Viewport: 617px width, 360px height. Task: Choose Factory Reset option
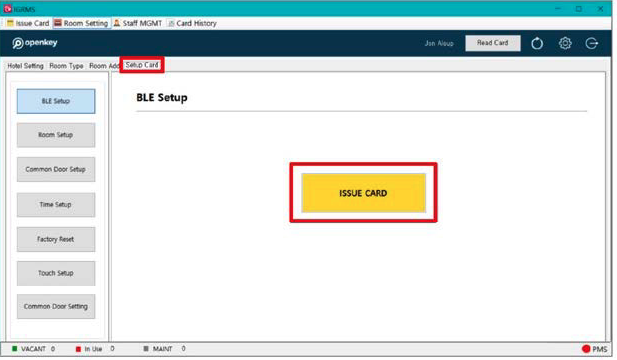point(56,239)
